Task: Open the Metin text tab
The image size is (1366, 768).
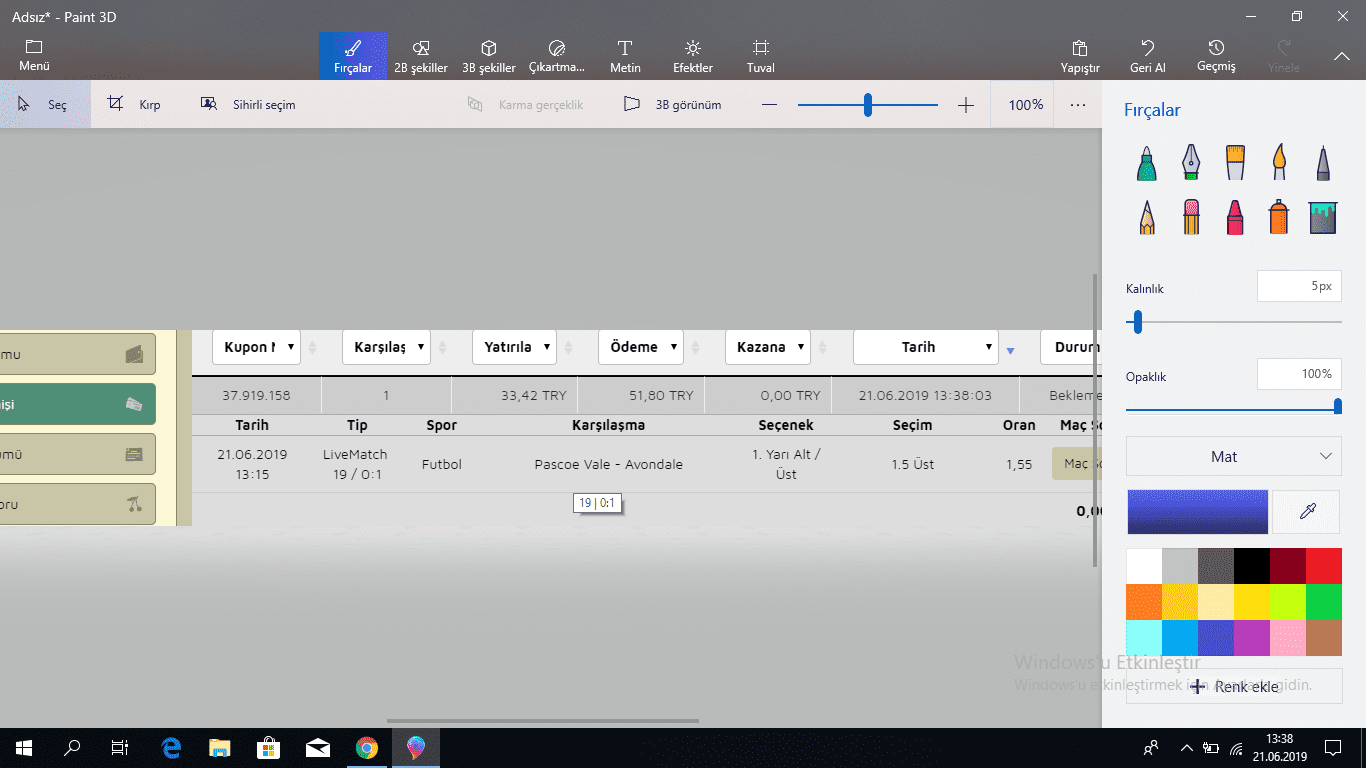Action: [x=625, y=56]
